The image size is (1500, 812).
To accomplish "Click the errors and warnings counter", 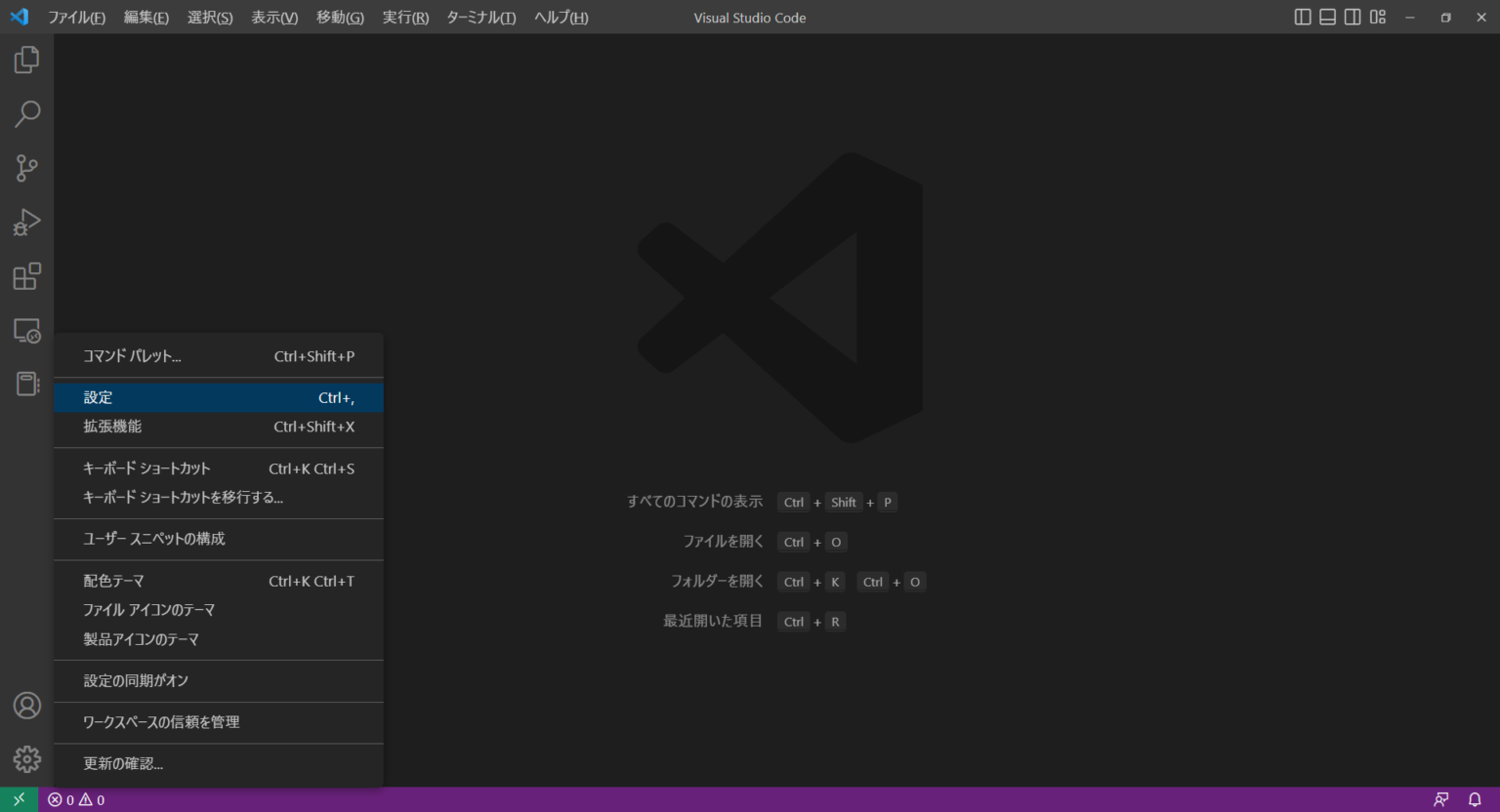I will (75, 798).
